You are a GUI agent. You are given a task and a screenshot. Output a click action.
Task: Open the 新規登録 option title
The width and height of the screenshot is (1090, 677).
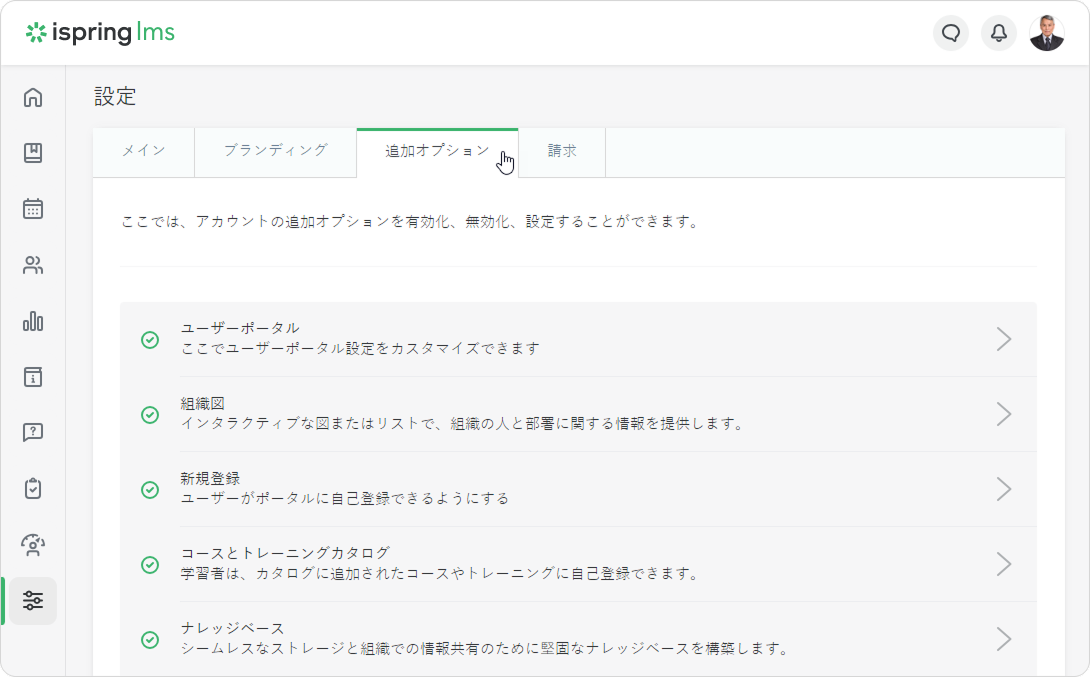[x=210, y=479]
